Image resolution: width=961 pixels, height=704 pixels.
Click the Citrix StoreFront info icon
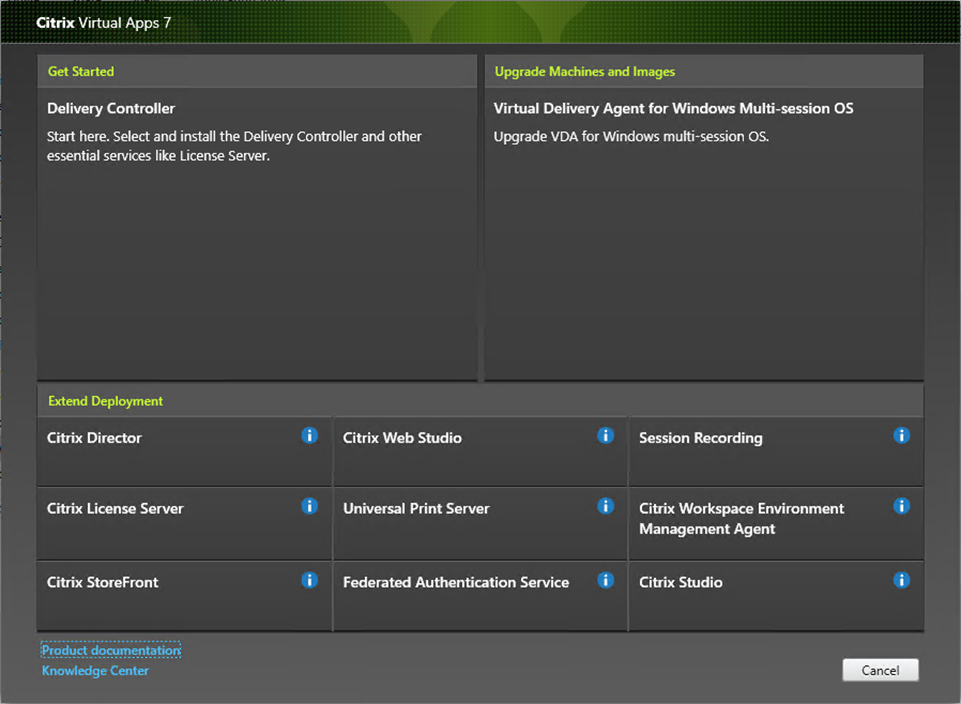(310, 580)
